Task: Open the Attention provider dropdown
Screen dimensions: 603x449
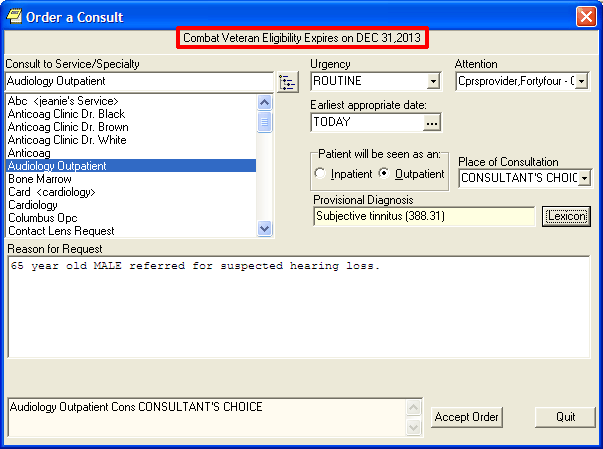Action: (x=583, y=81)
